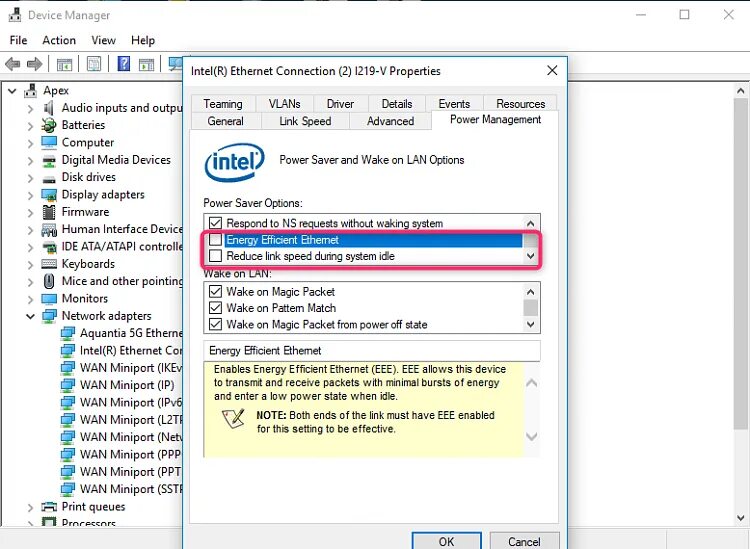Expand the Computer category
This screenshot has height=549, width=750.
pyautogui.click(x=31, y=143)
